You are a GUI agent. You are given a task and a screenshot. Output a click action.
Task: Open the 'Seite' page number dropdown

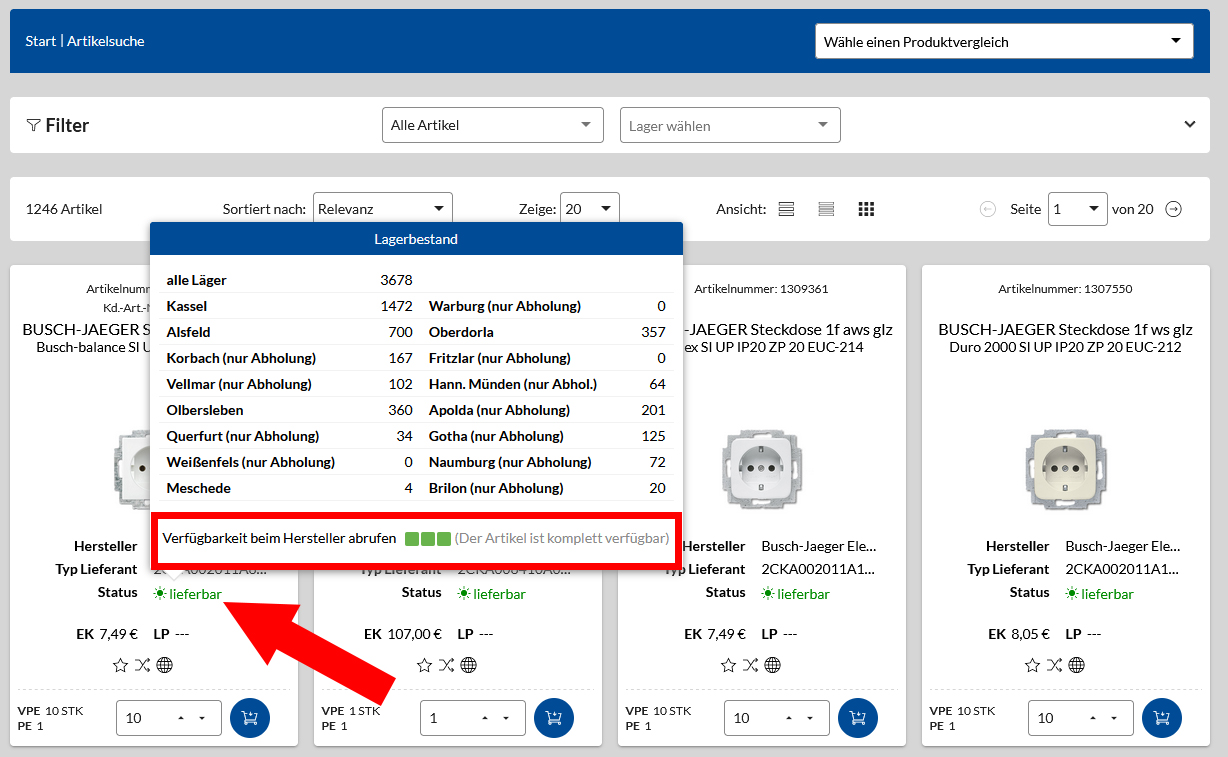[1077, 209]
